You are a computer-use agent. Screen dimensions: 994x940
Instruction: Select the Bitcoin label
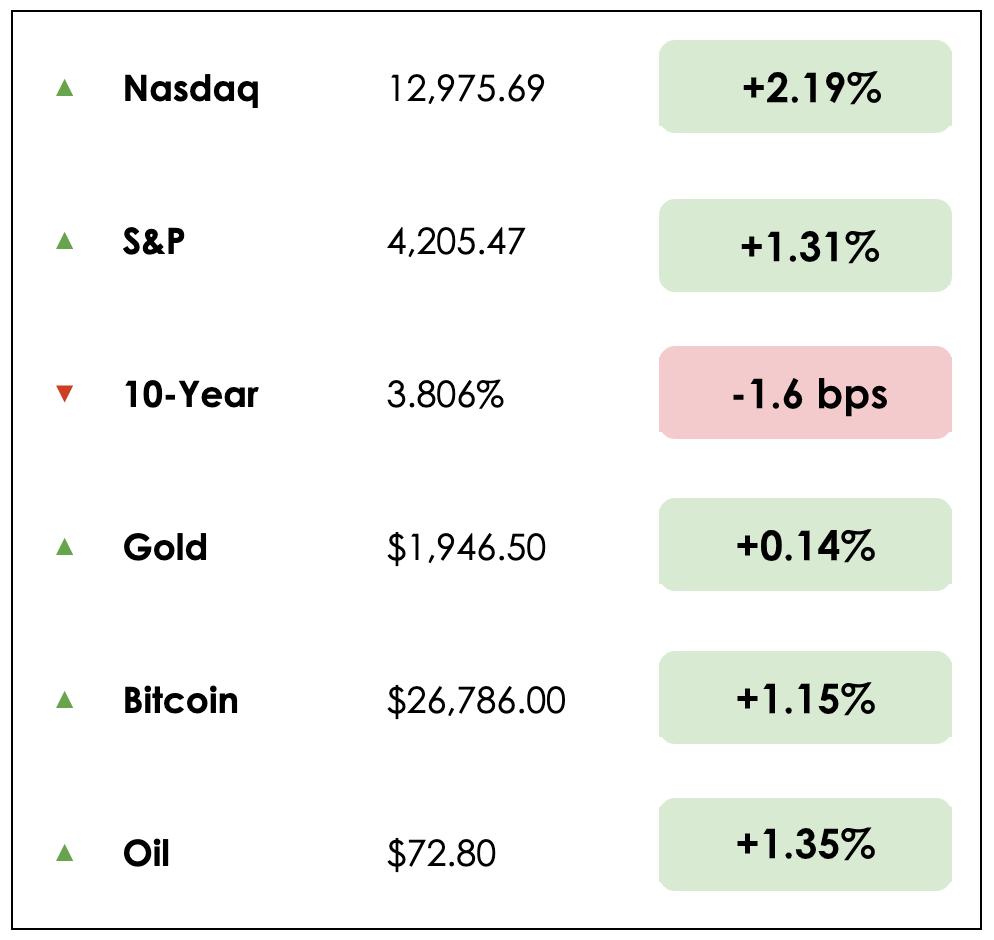click(181, 700)
